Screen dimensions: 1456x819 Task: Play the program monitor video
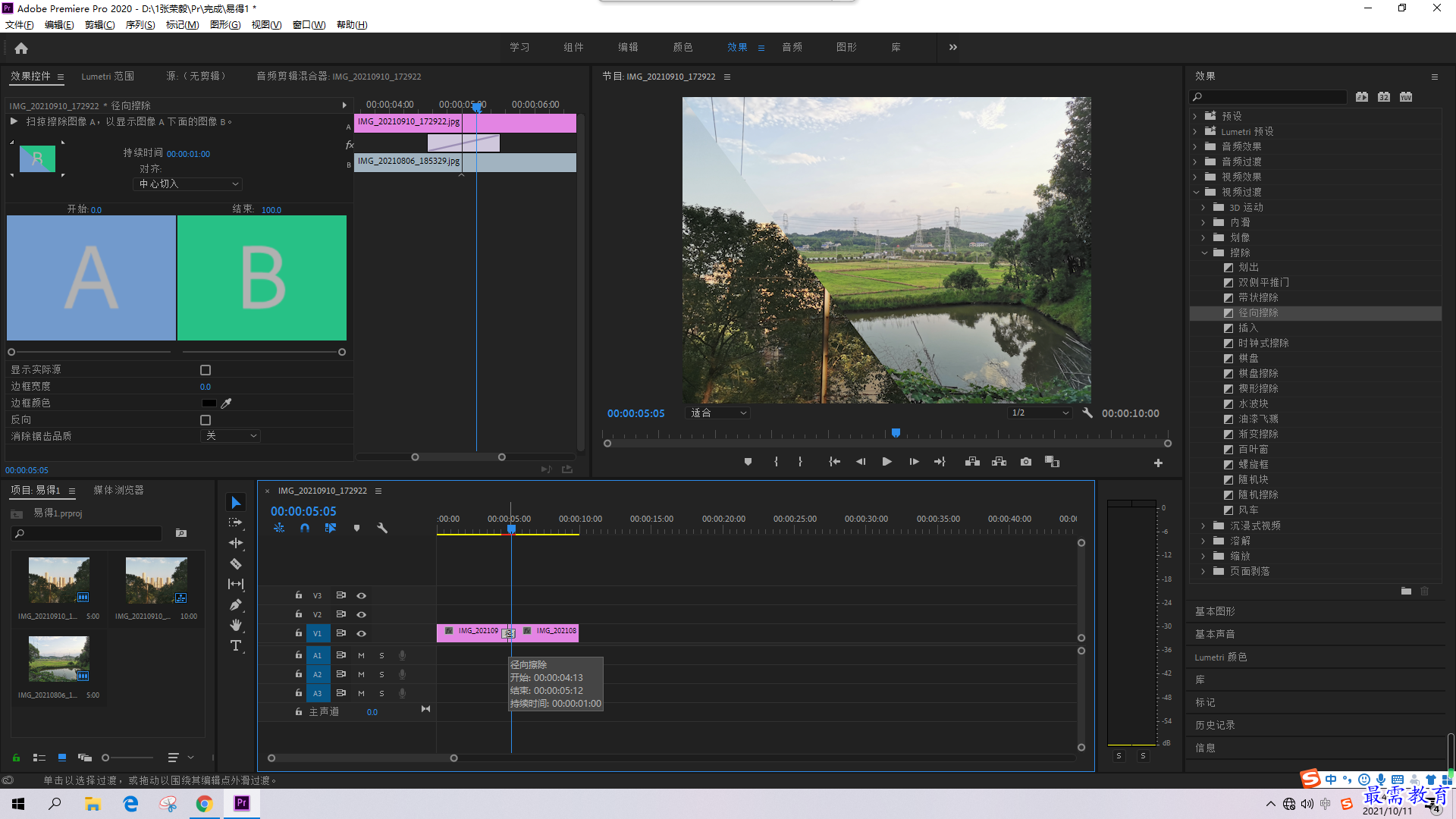[x=886, y=462]
